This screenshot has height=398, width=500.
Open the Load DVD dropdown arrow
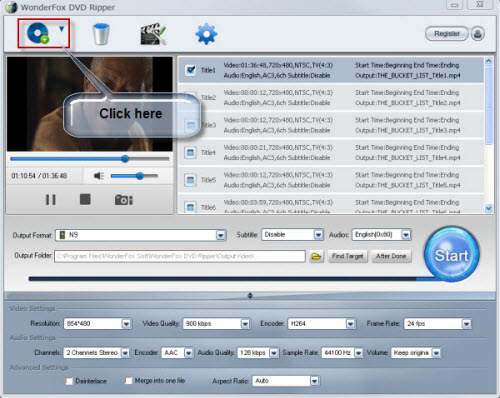(x=62, y=29)
